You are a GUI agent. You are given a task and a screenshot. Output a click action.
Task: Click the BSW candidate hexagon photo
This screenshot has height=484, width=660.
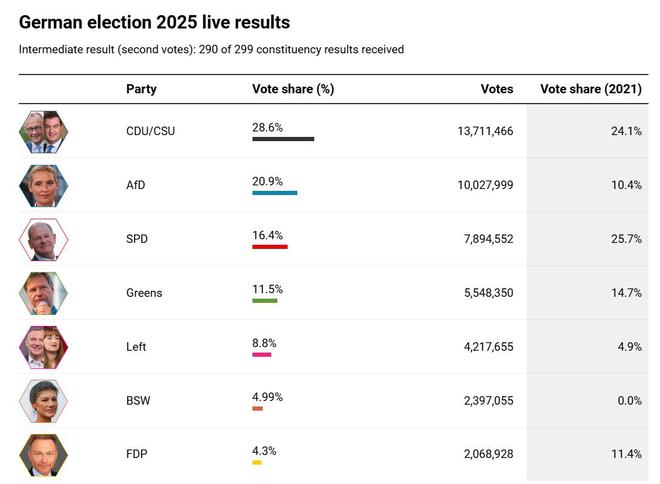point(43,401)
